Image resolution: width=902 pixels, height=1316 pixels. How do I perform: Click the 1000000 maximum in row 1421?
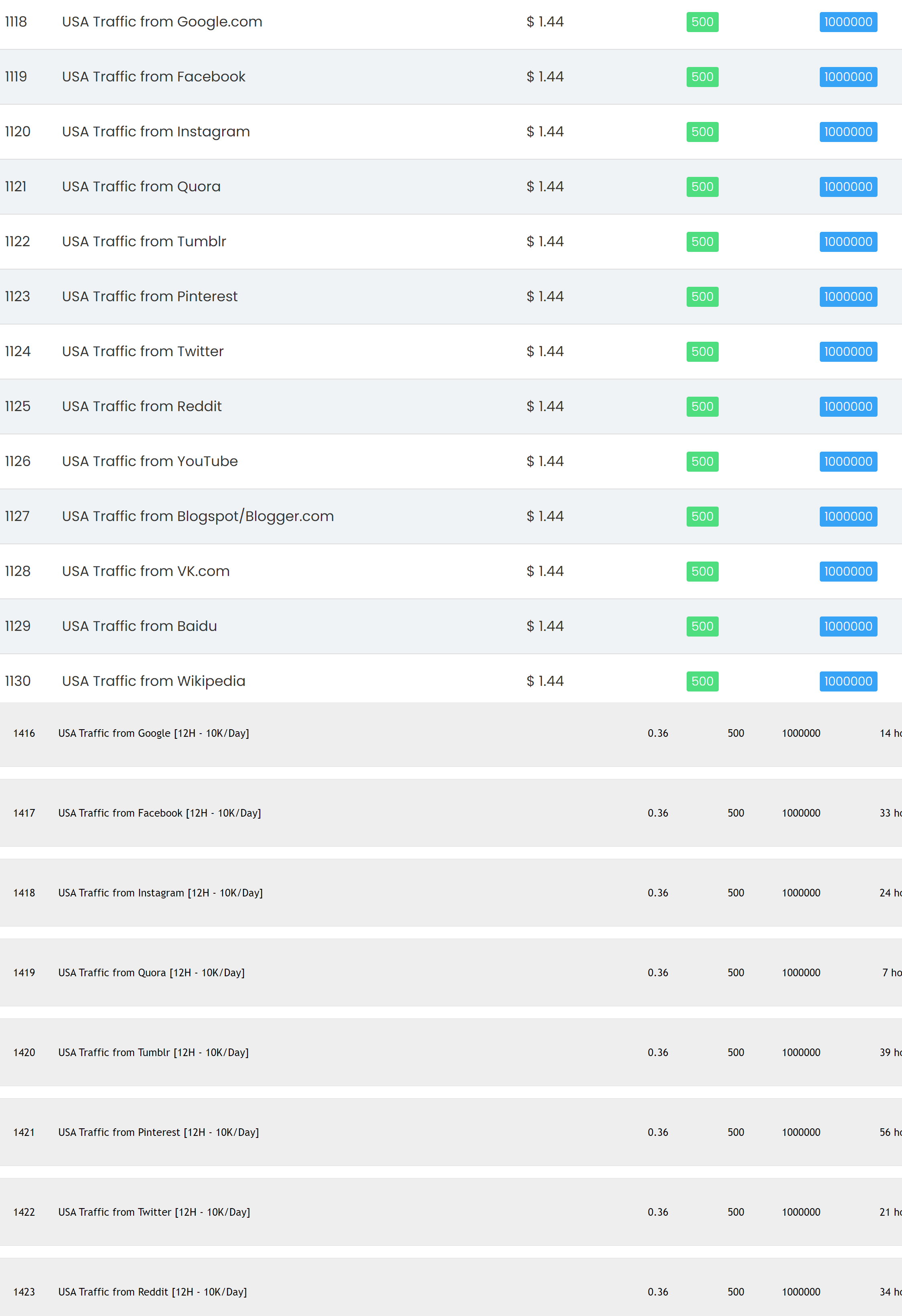tap(801, 1133)
